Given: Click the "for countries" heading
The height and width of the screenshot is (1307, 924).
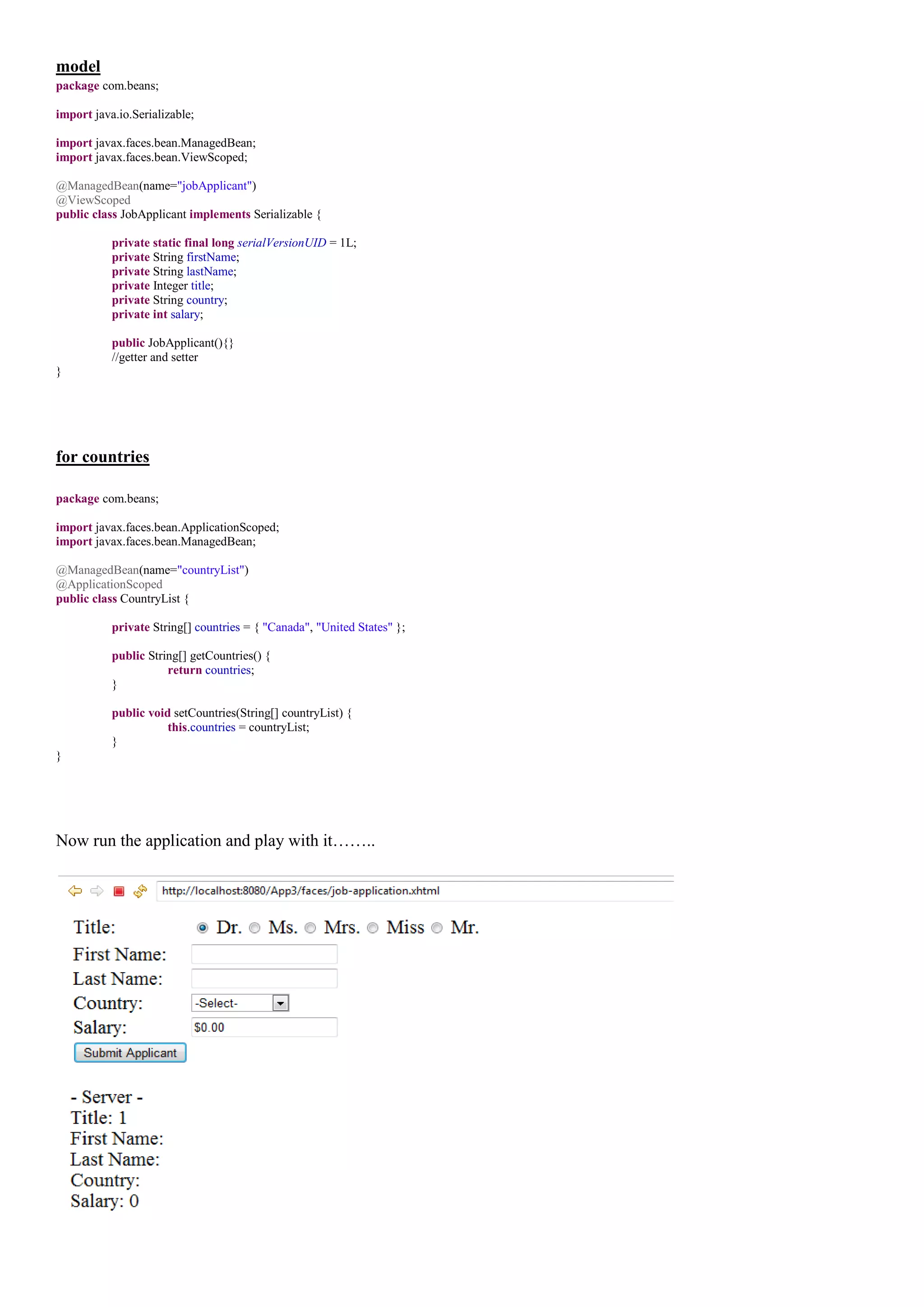Looking at the screenshot, I should [102, 457].
